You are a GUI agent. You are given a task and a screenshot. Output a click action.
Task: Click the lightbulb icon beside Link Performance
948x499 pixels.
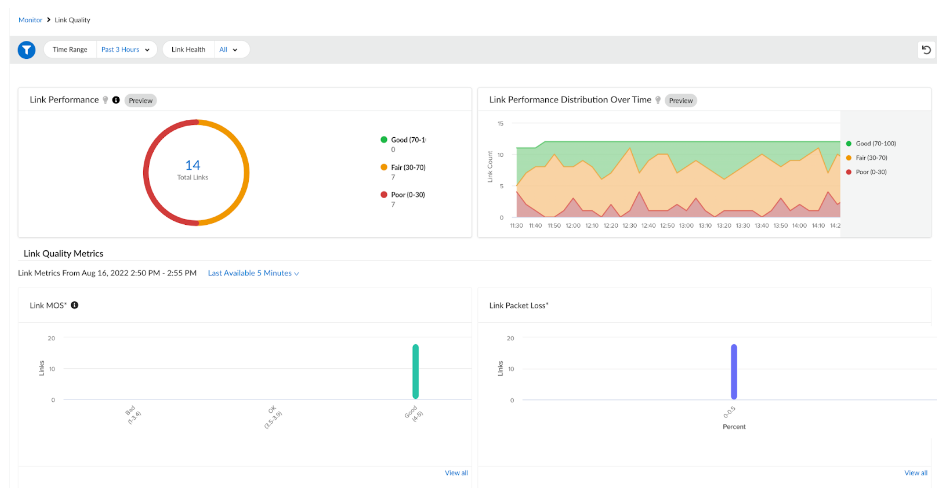pos(106,100)
